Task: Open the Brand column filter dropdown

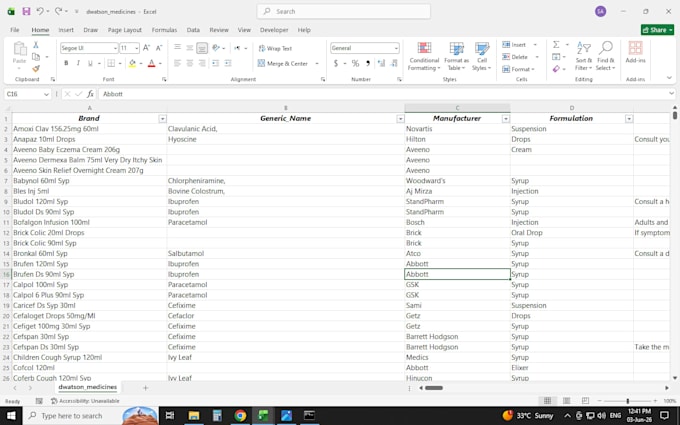Action: click(x=162, y=118)
